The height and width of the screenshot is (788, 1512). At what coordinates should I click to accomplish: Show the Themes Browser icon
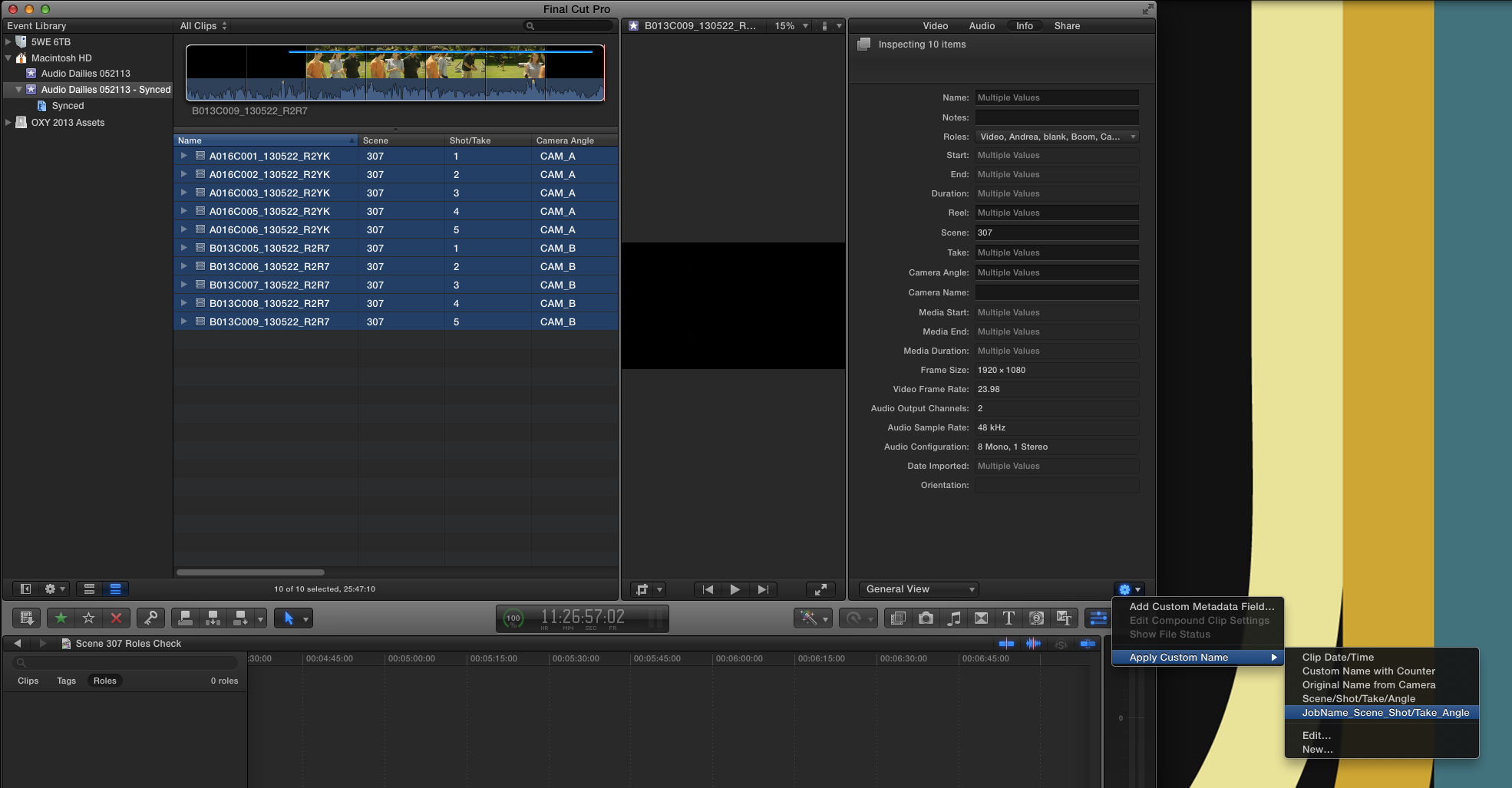1064,618
